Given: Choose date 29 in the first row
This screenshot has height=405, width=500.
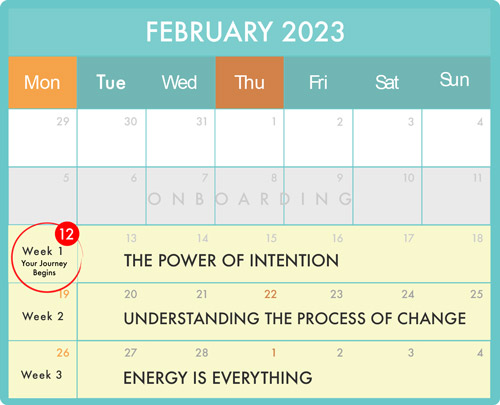Looking at the screenshot, I should click(x=63, y=121).
